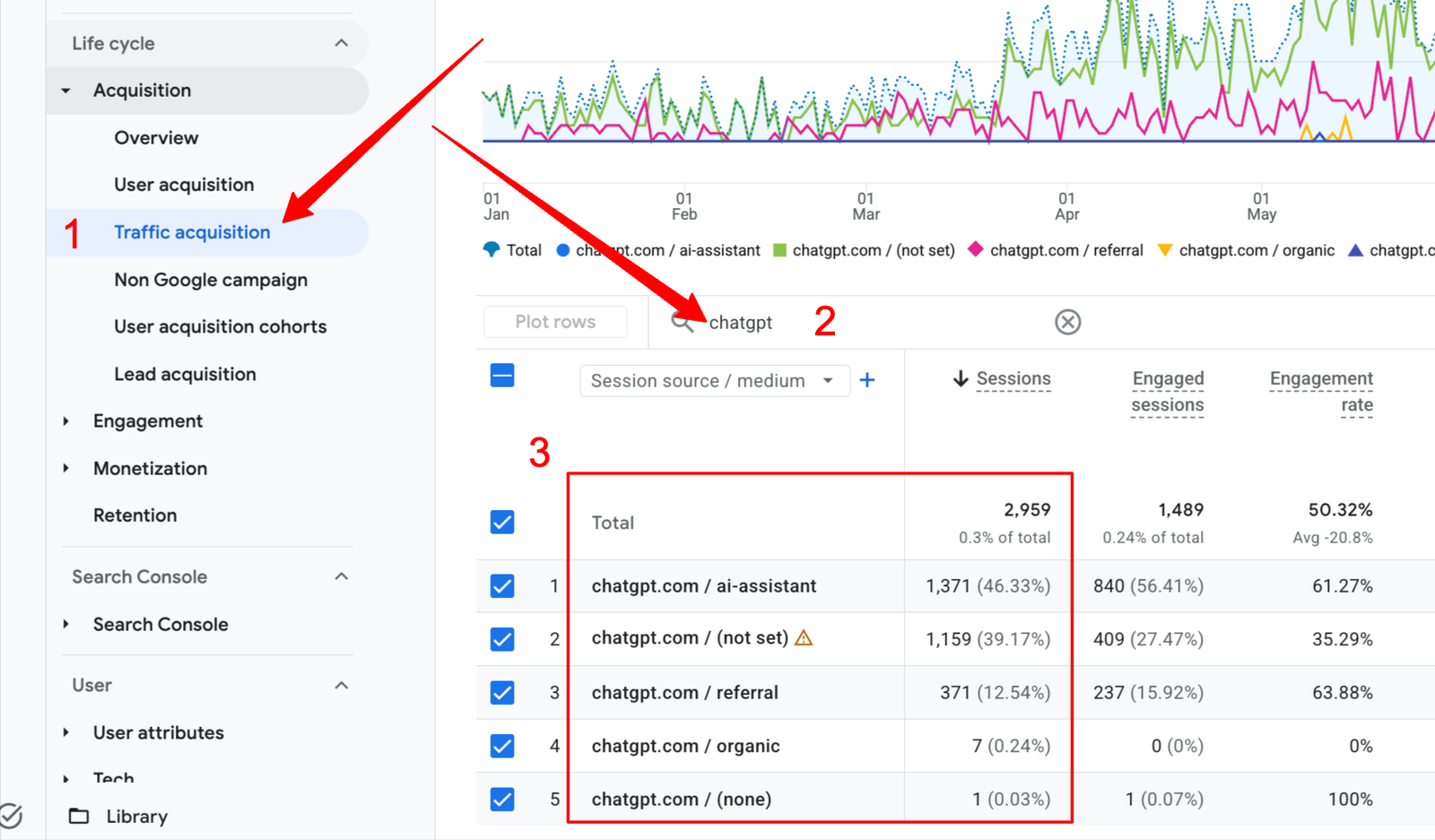Click the green square (not set) legend marker
This screenshot has height=840, width=1435.
779,250
